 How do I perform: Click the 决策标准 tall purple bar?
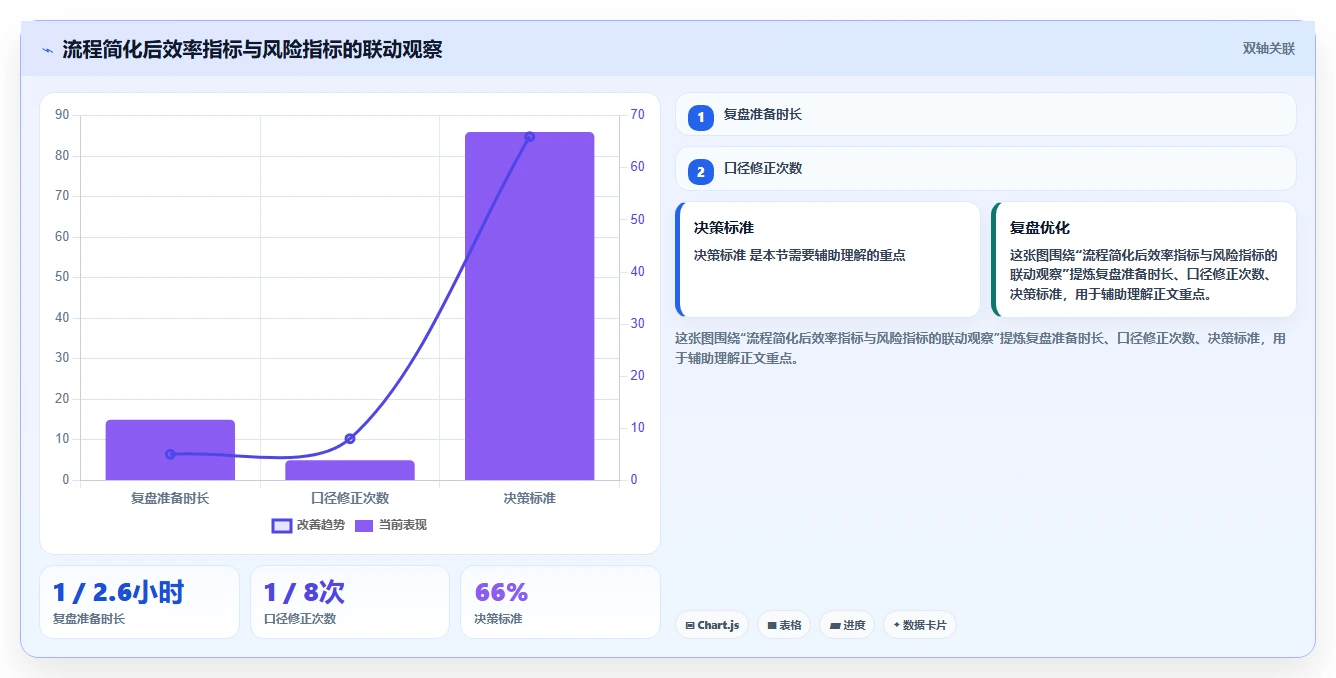(529, 306)
